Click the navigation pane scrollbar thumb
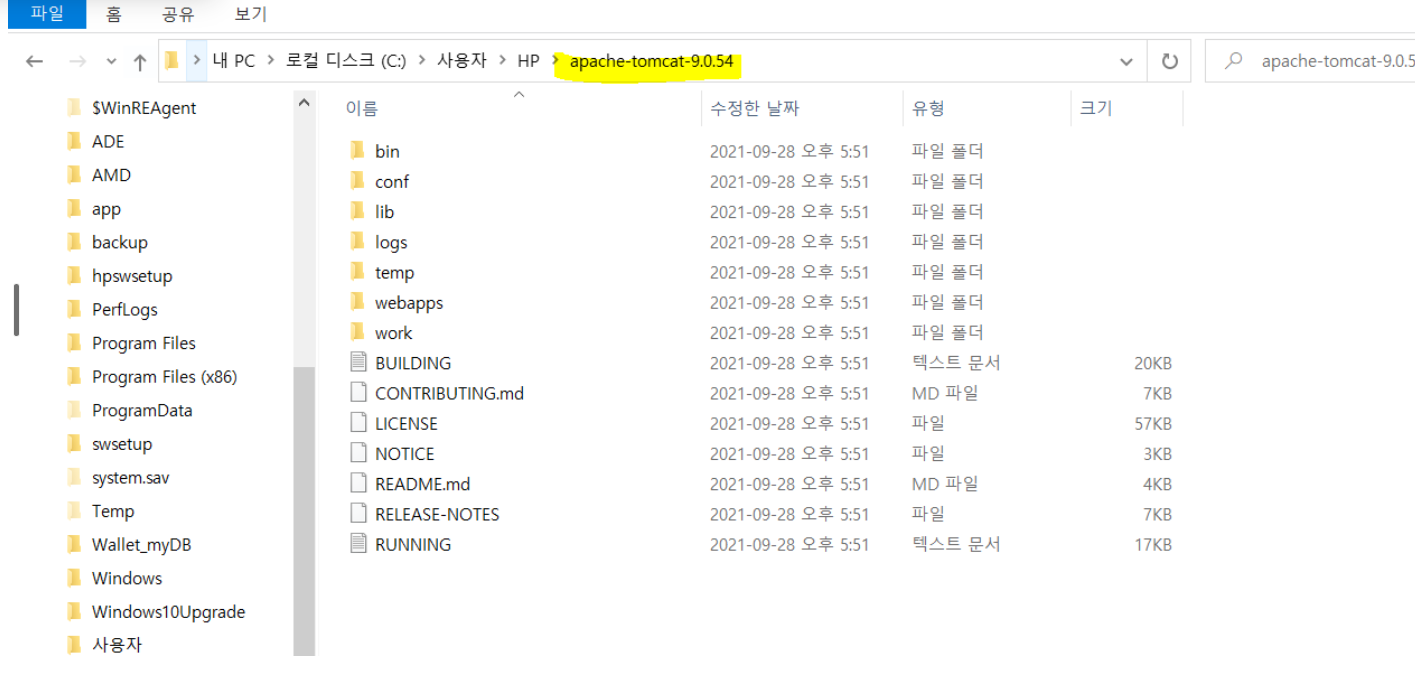 point(304,510)
